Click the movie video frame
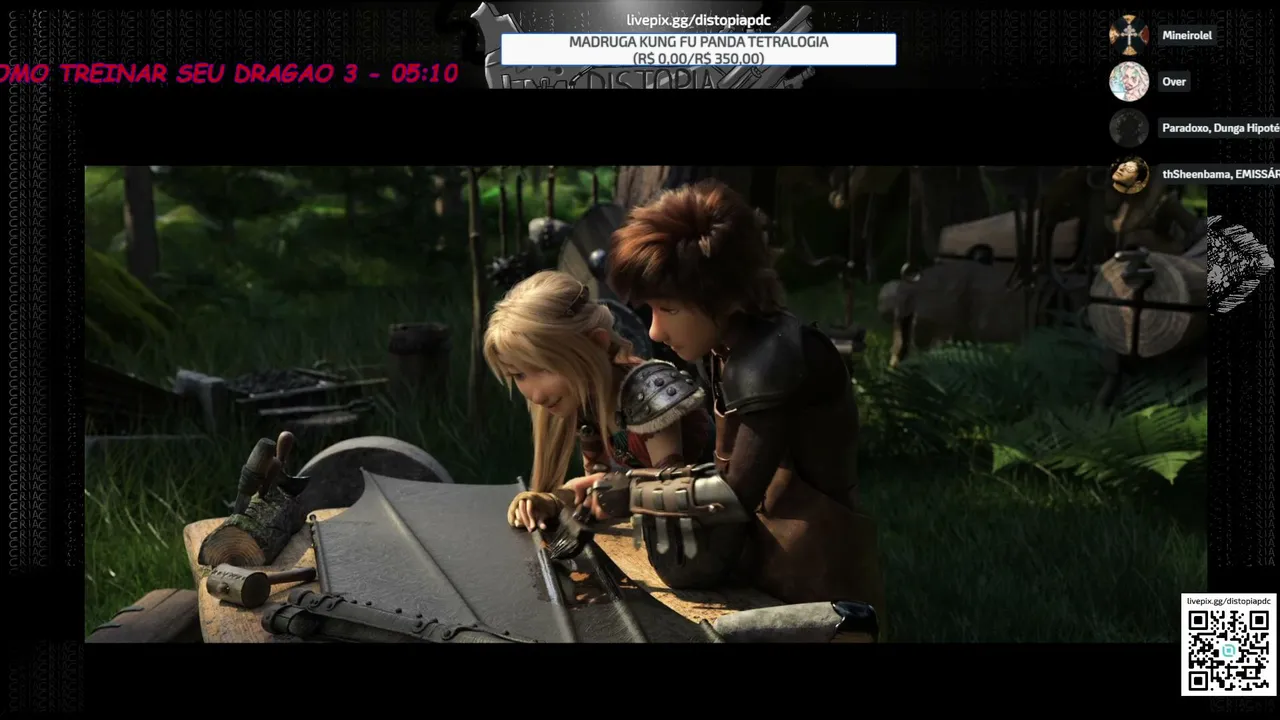 (646, 403)
